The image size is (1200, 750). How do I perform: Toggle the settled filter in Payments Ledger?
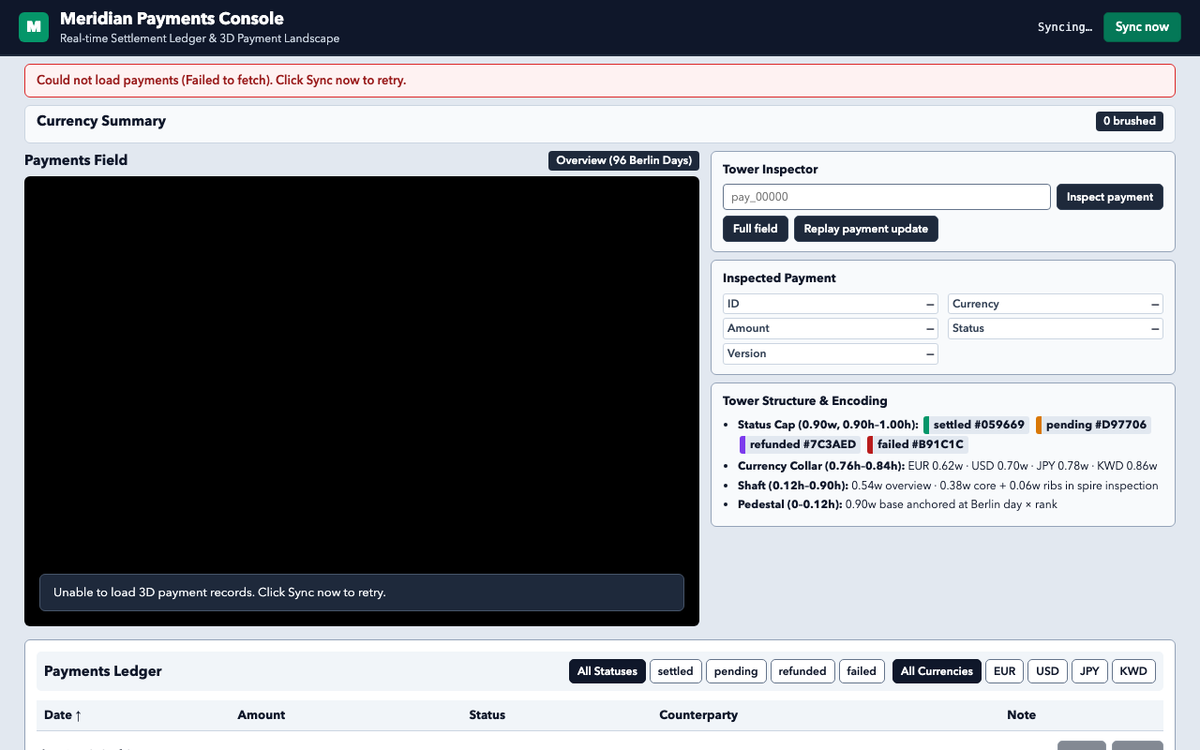pyautogui.click(x=675, y=671)
